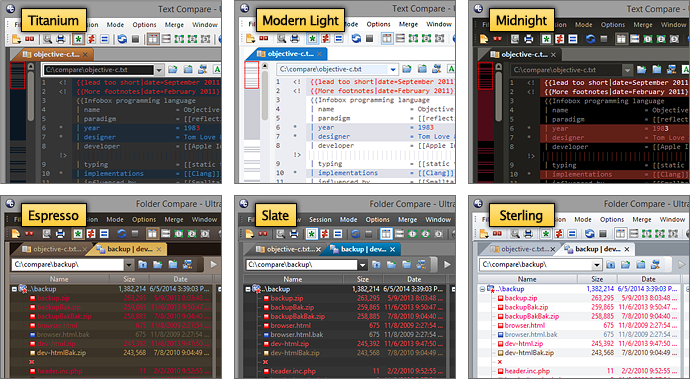This screenshot has height=381, width=690.
Task: Click the red close-session icon in Modern Light toolbar
Action: pos(264,39)
